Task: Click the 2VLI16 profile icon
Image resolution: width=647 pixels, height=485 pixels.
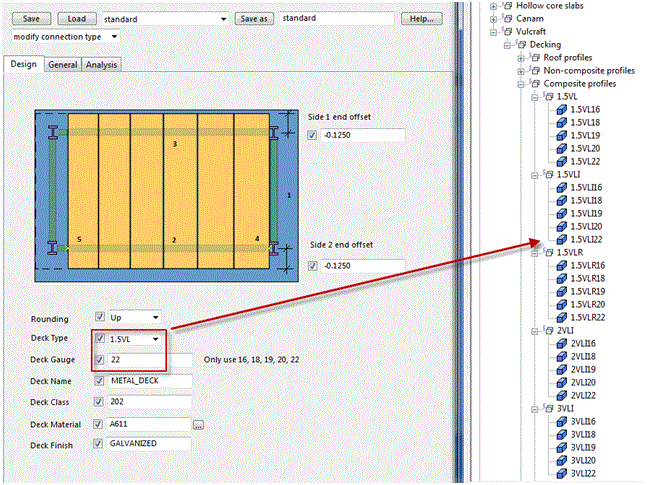Action: (561, 343)
